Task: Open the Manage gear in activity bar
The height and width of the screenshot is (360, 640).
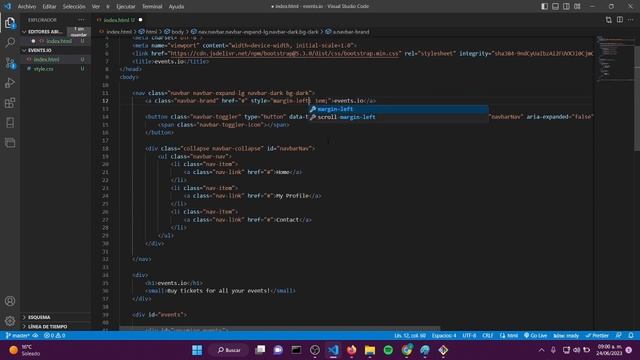Action: tap(10, 321)
